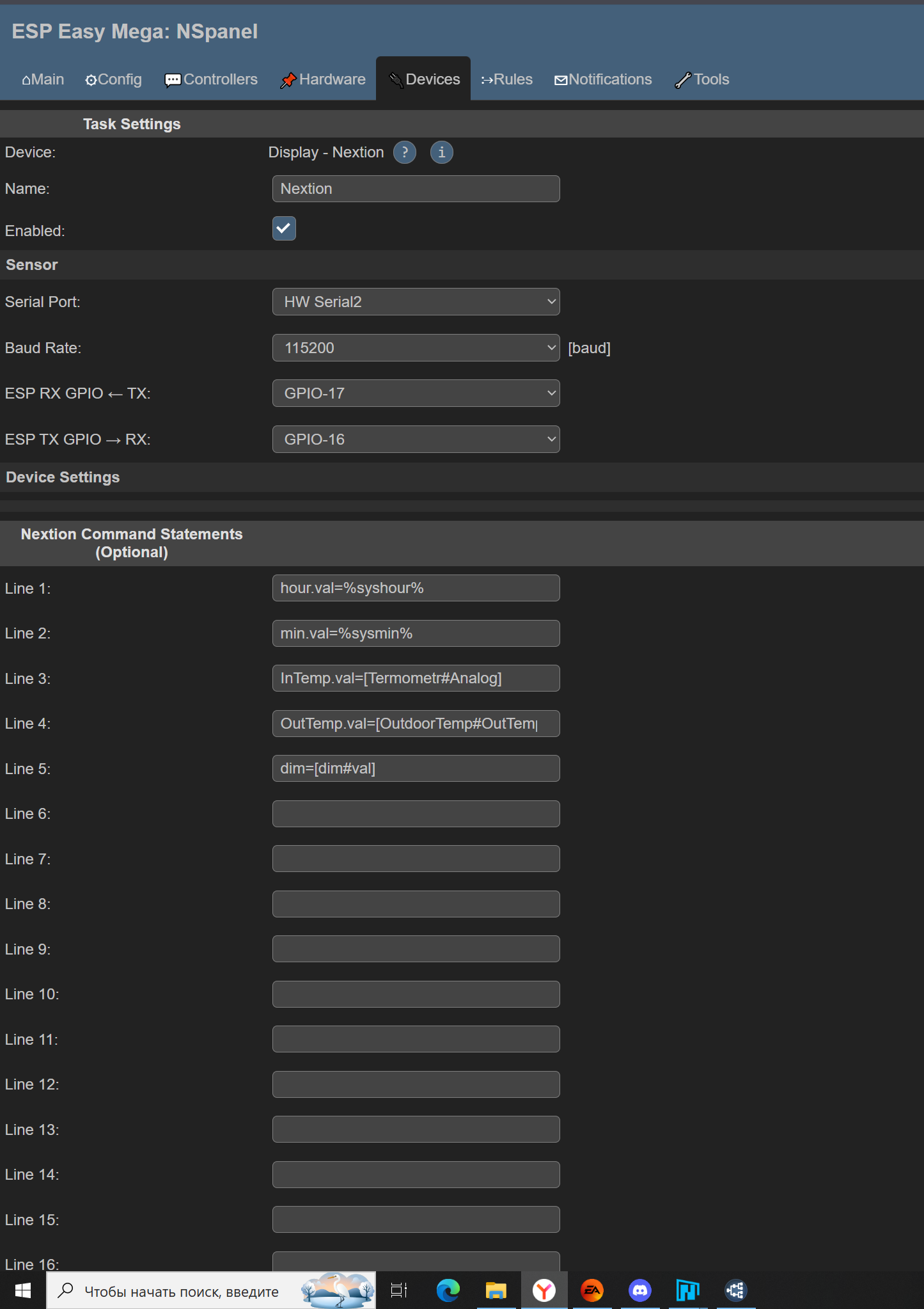924x1309 pixels.
Task: Focus the empty Line 10 field
Action: tap(416, 994)
